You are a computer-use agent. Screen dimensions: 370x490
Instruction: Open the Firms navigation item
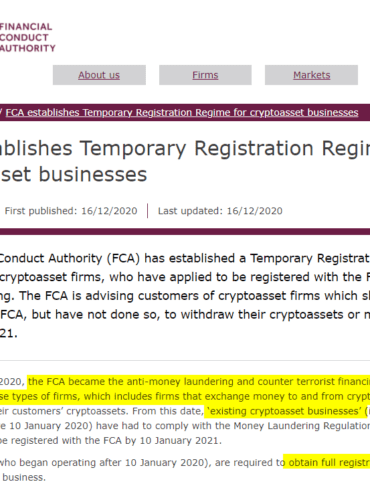click(205, 75)
